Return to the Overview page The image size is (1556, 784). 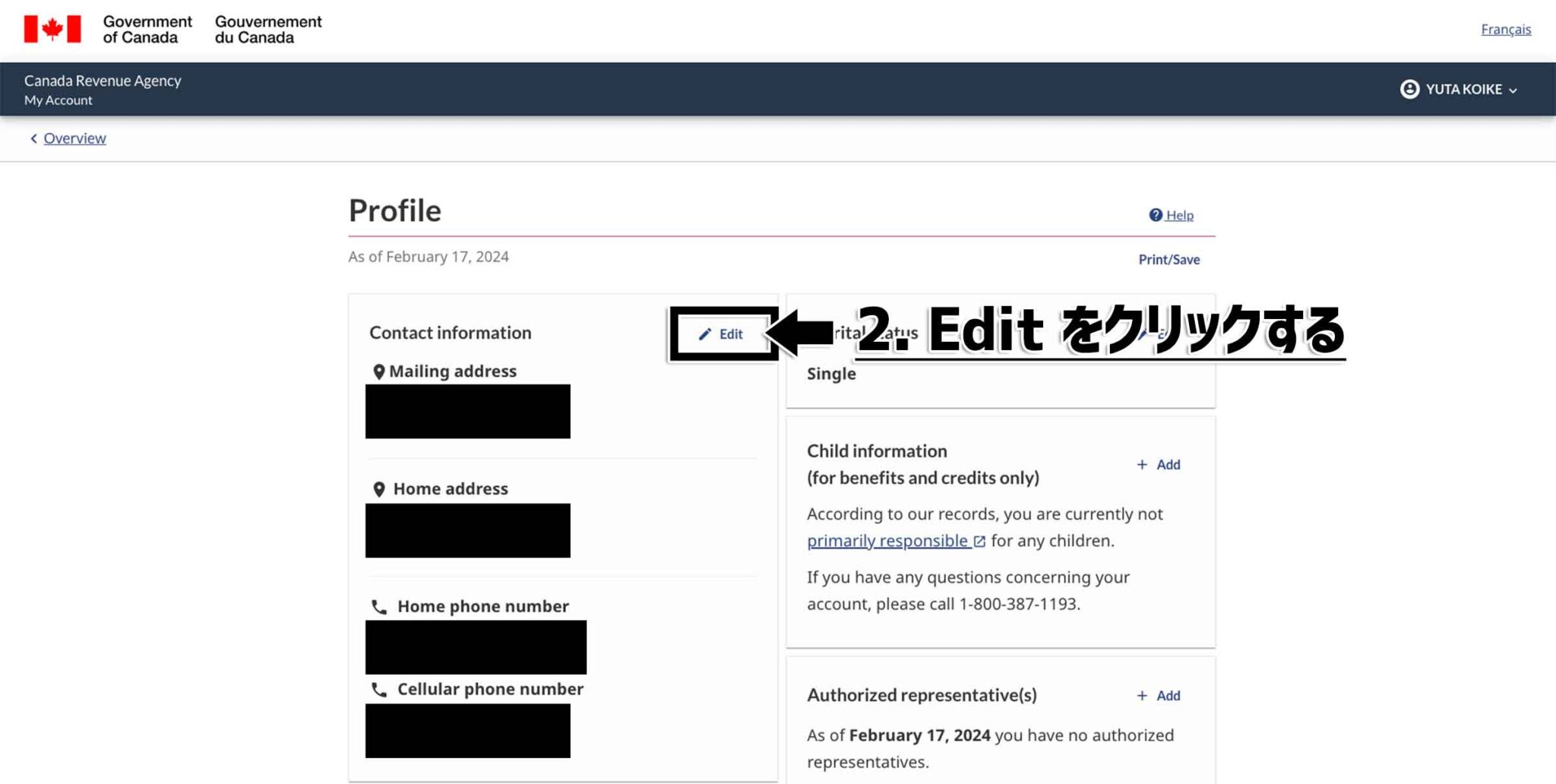coord(74,138)
